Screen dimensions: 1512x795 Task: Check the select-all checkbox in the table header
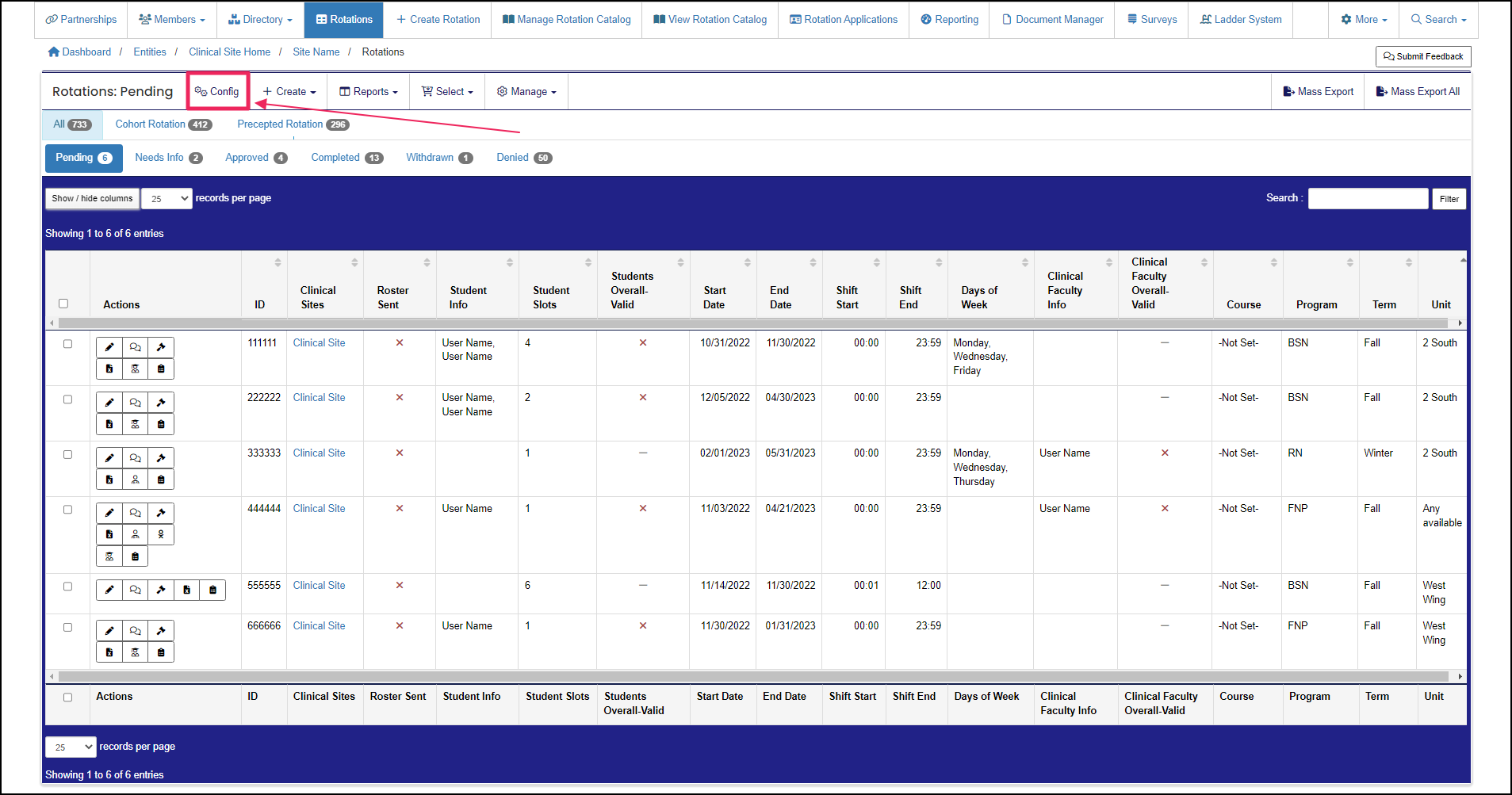pos(63,304)
